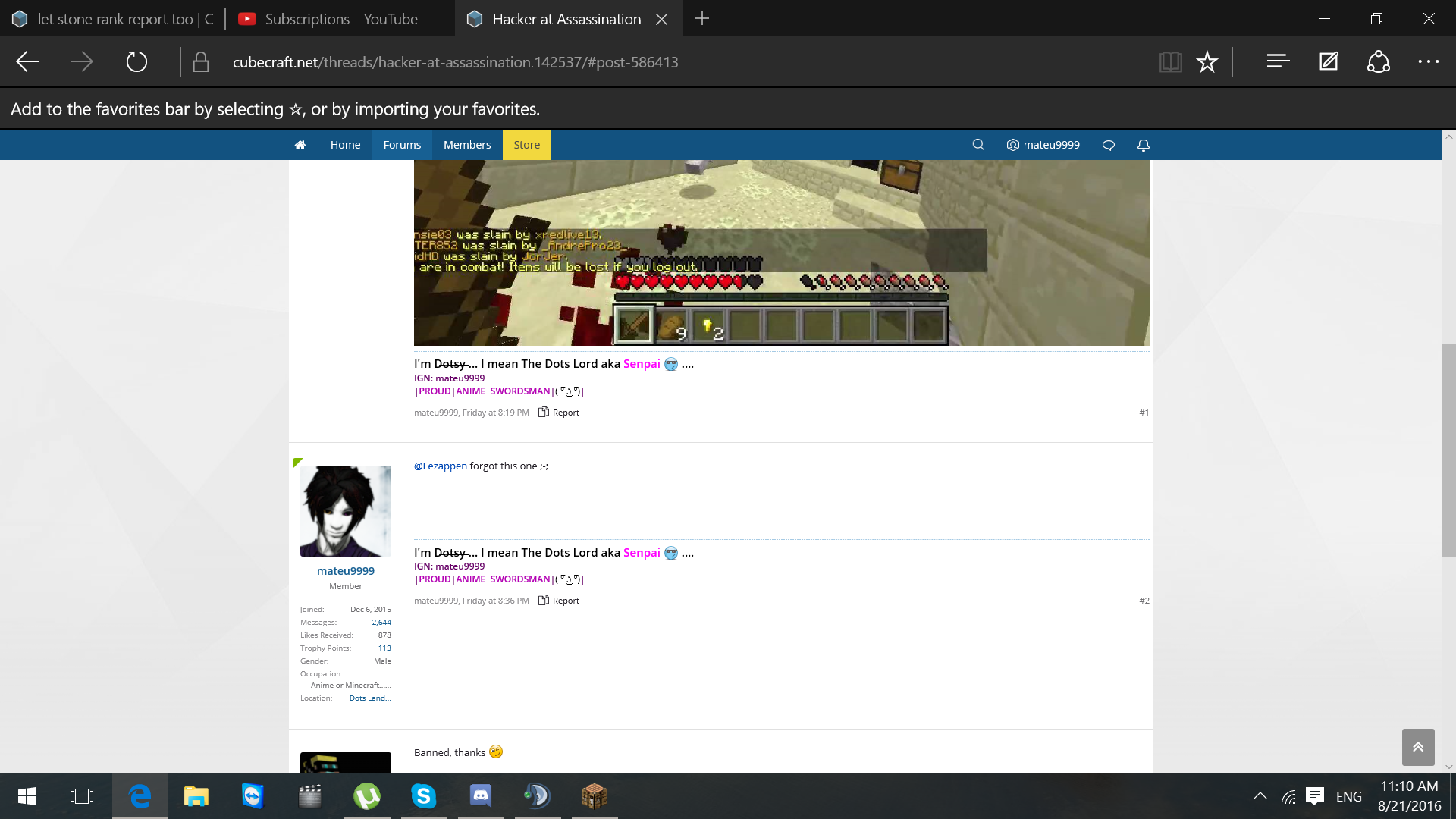The width and height of the screenshot is (1456, 819).
Task: Click the address bar URL
Action: (x=455, y=62)
